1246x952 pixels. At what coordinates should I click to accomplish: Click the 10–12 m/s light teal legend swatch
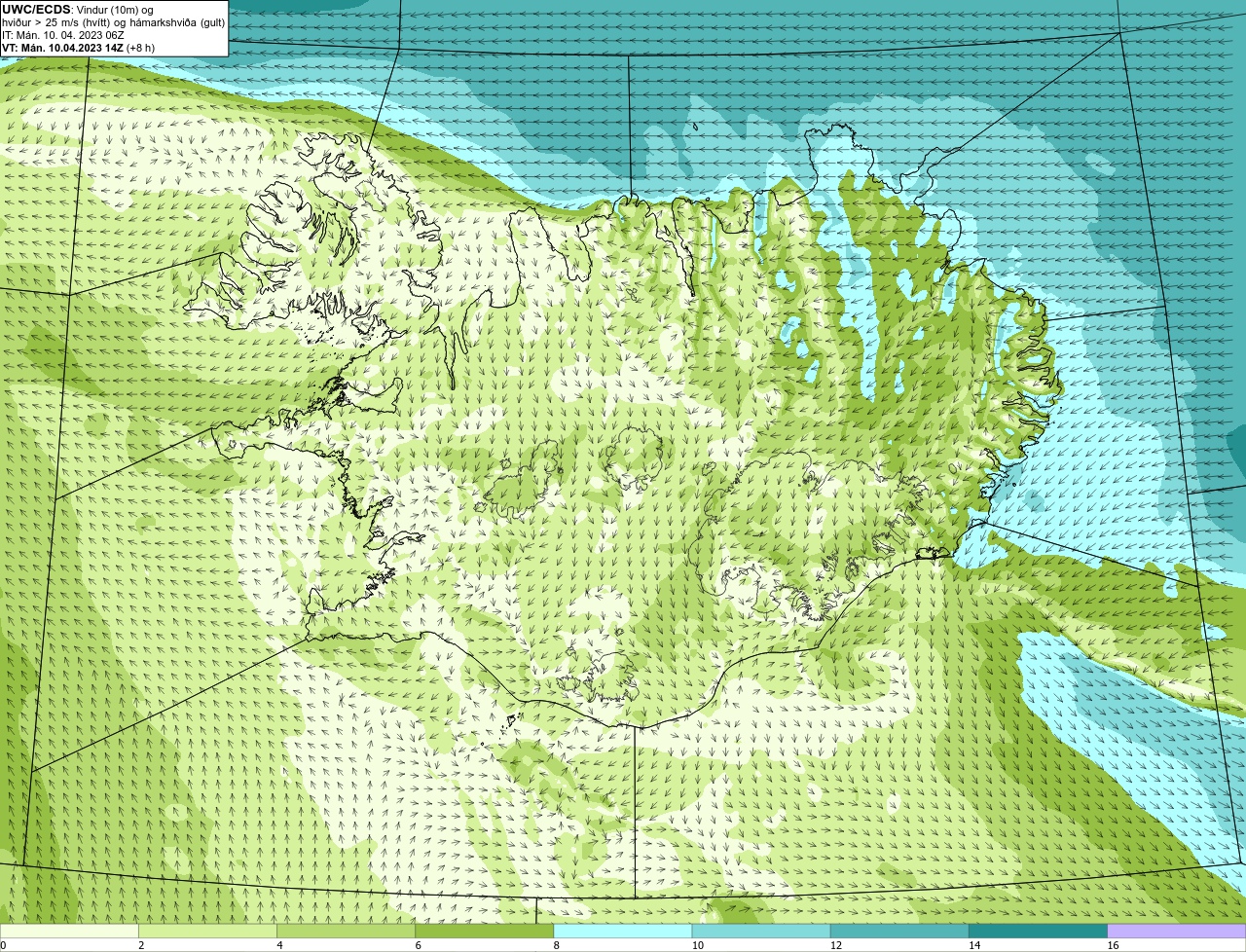pos(761,932)
